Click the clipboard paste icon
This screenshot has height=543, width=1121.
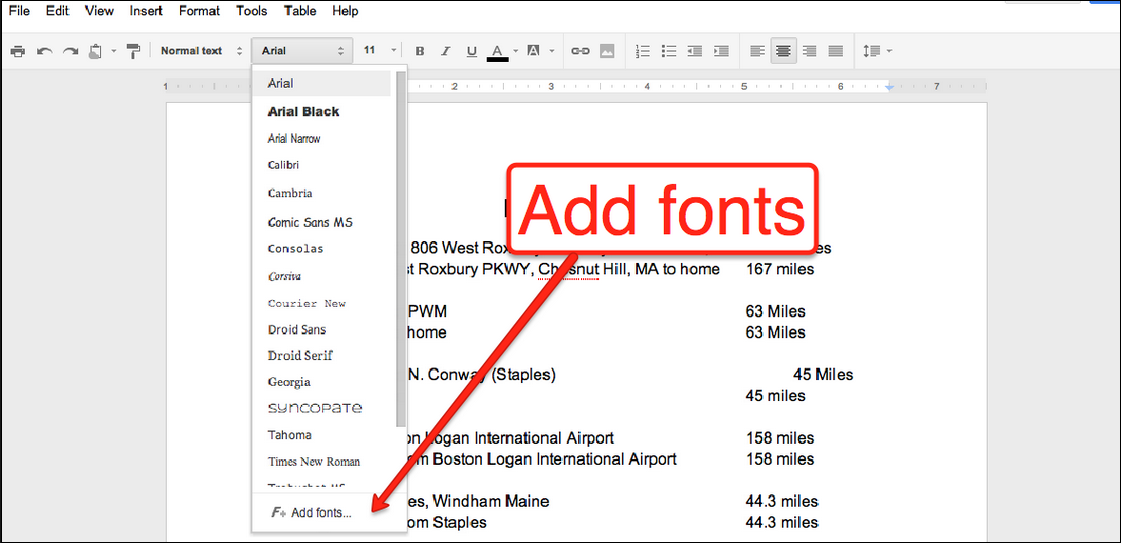96,51
